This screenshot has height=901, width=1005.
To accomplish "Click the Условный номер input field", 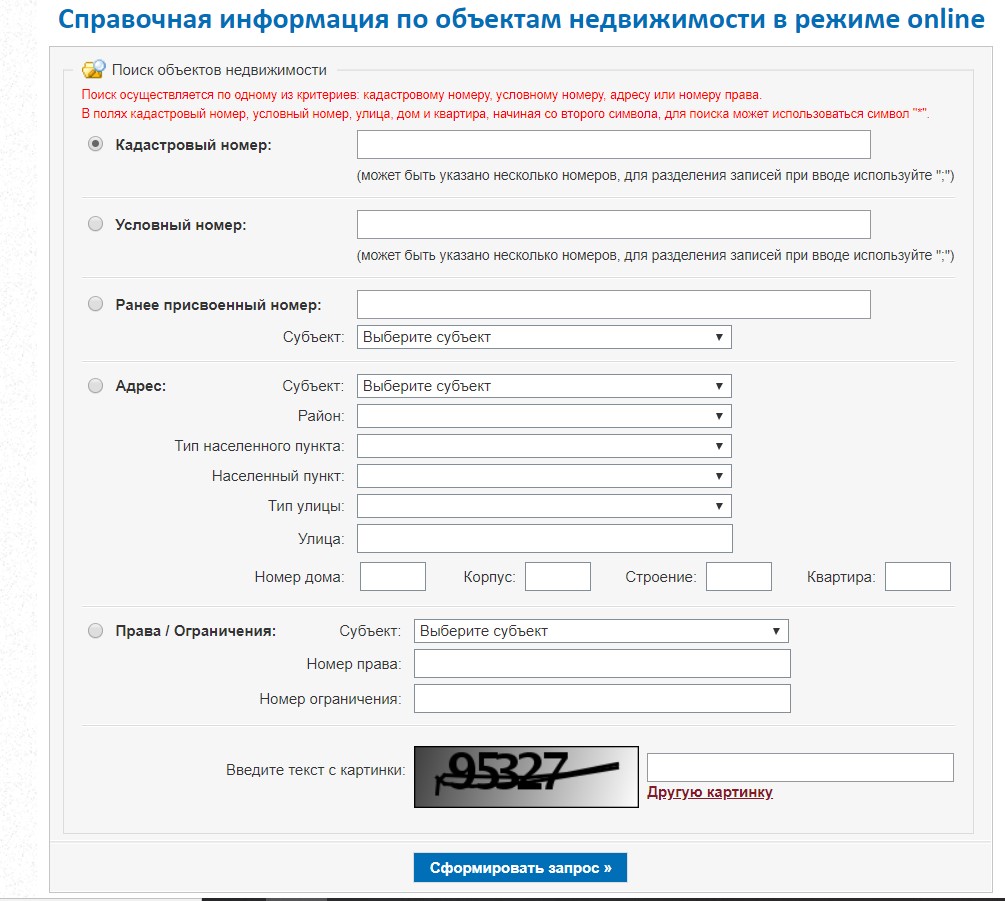I will (613, 224).
